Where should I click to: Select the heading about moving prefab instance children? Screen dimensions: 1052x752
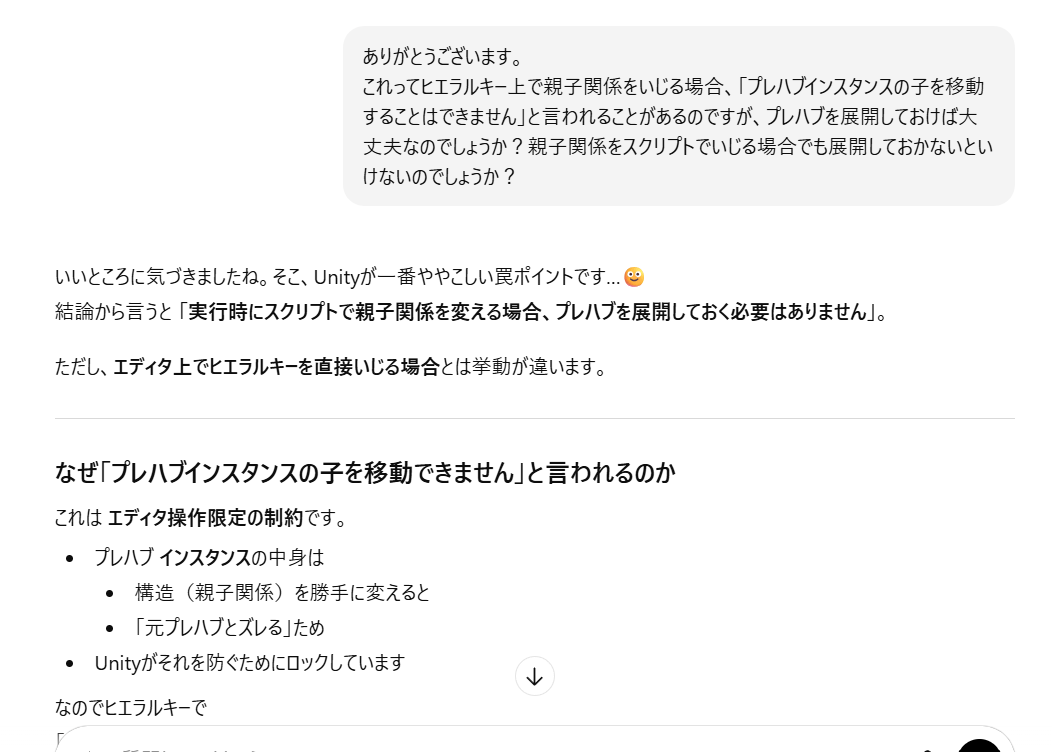(x=366, y=473)
